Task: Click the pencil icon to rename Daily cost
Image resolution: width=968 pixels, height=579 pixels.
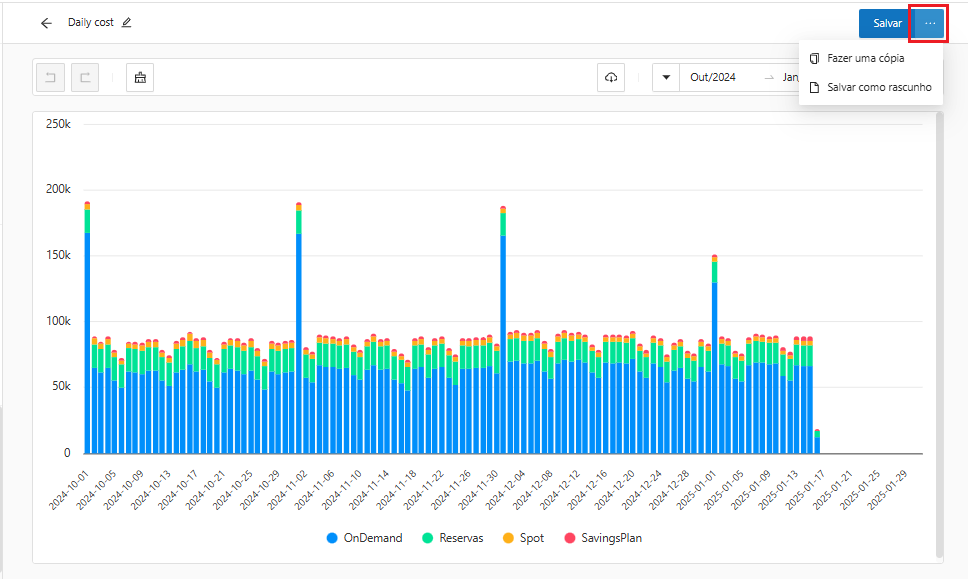Action: [126, 23]
